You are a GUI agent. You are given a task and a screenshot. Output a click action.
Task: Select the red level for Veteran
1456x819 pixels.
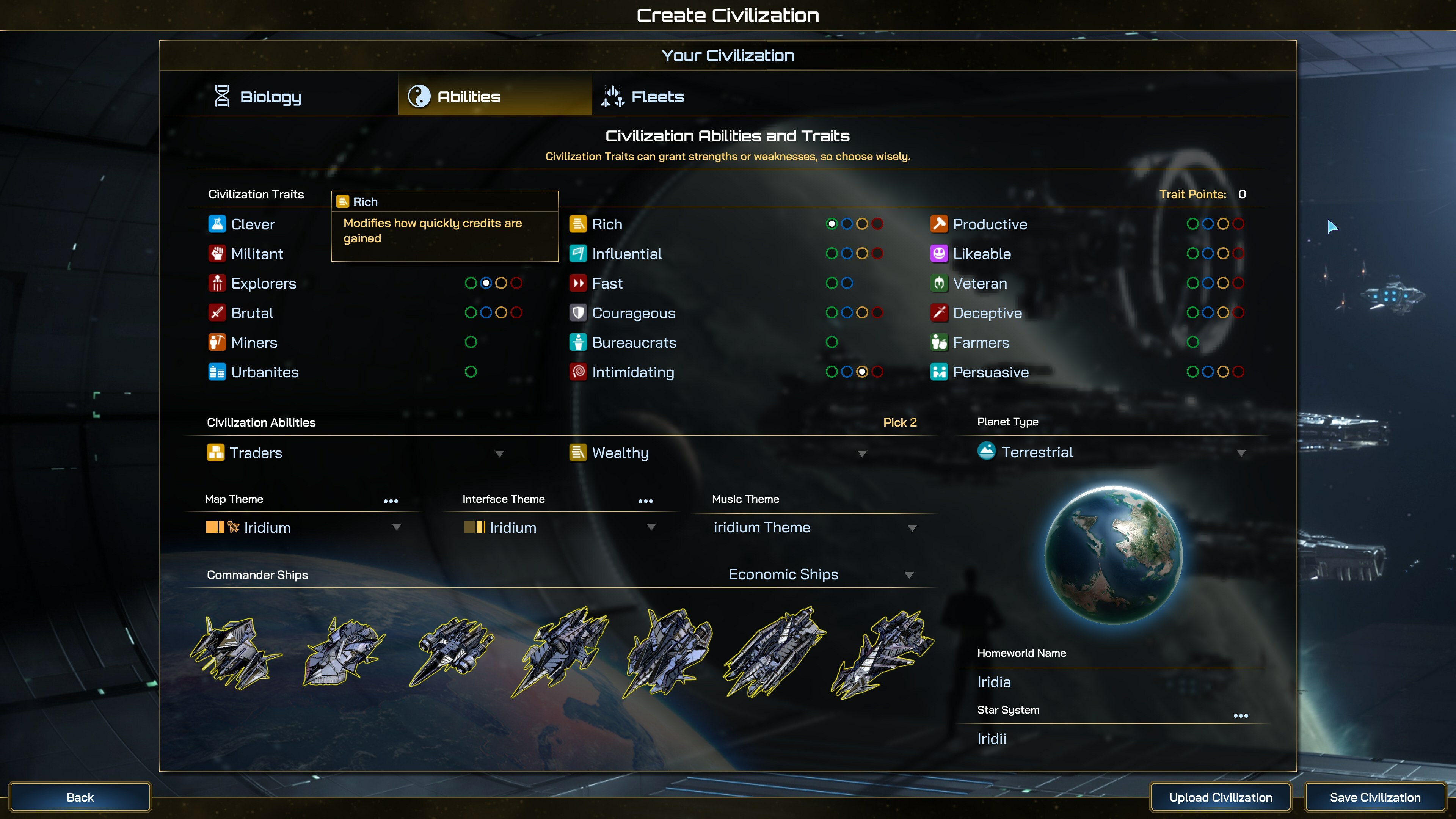coord(1238,282)
